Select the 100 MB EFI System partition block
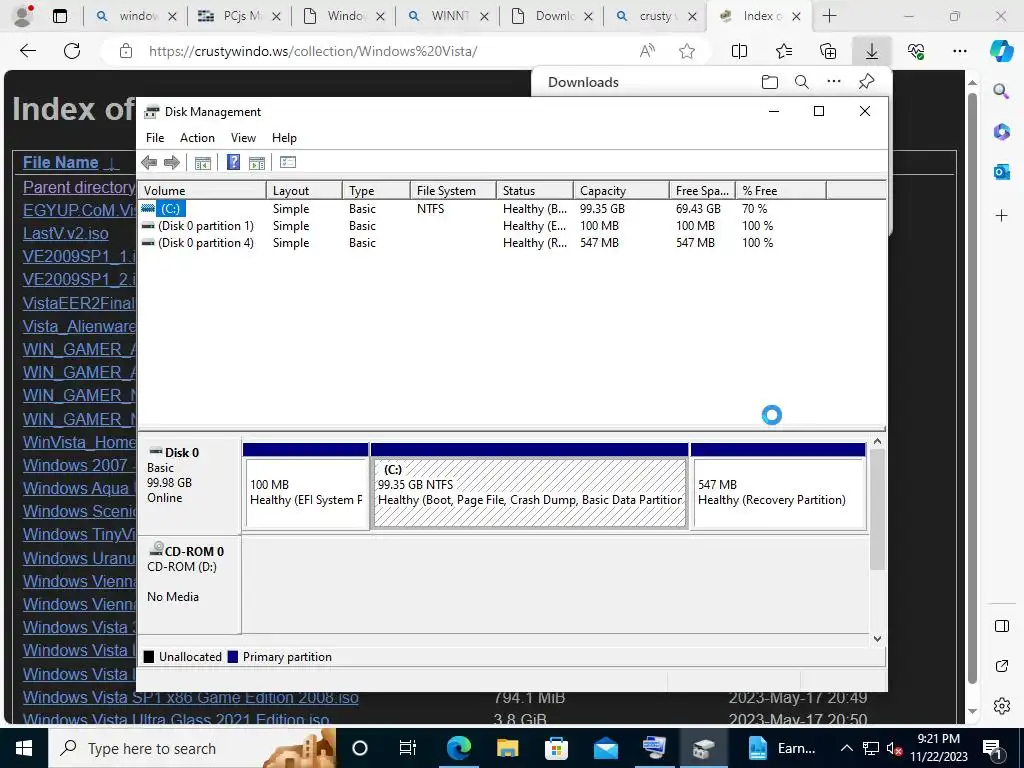This screenshot has height=768, width=1024. pyautogui.click(x=306, y=487)
